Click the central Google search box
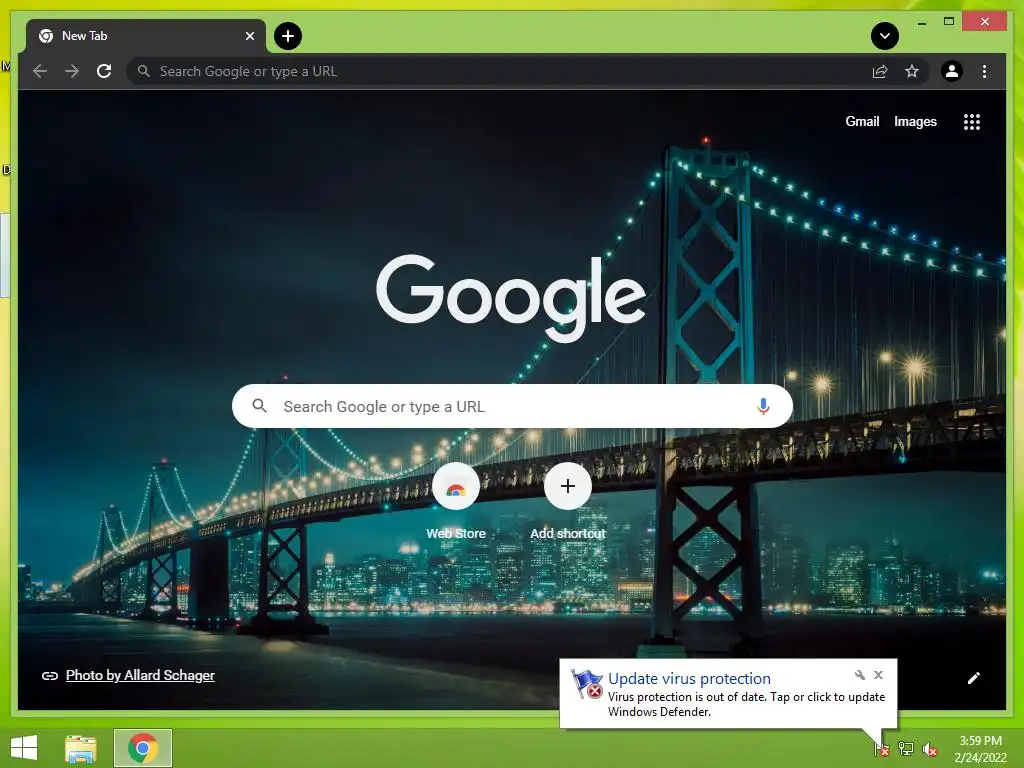This screenshot has height=768, width=1024. coord(513,406)
